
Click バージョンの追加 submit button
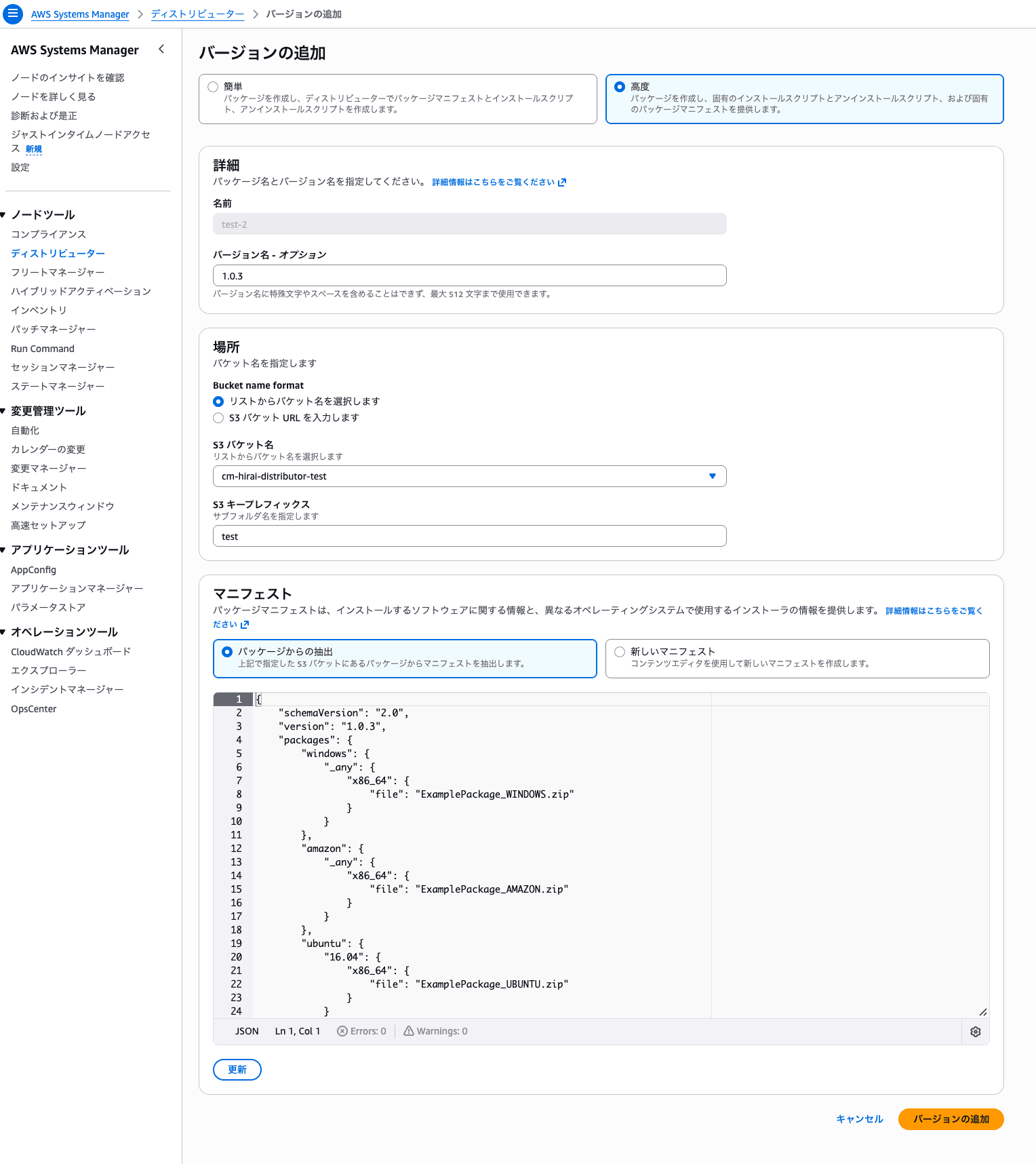coord(951,1119)
